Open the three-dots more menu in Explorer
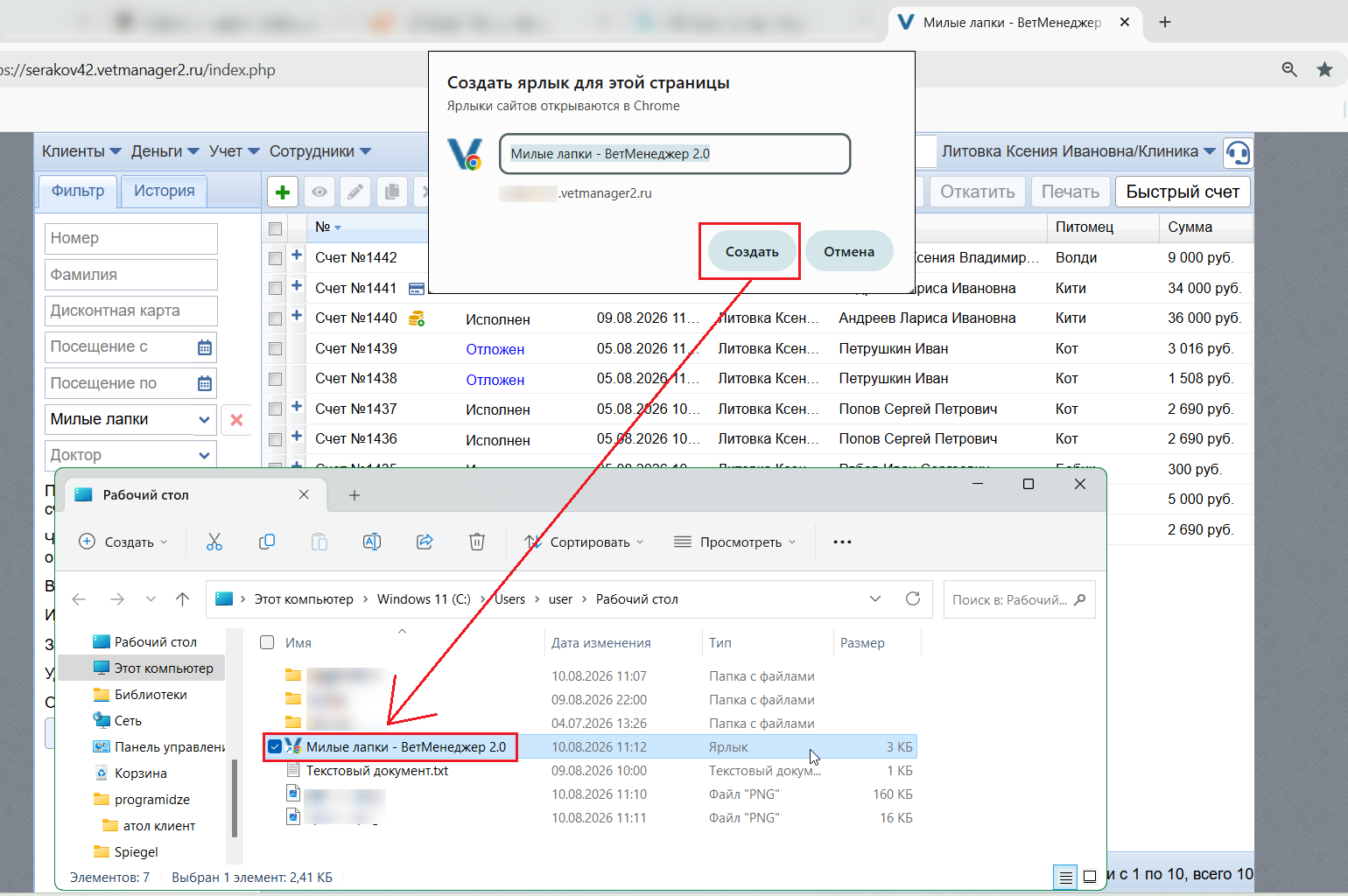Image resolution: width=1348 pixels, height=896 pixels. pos(842,542)
